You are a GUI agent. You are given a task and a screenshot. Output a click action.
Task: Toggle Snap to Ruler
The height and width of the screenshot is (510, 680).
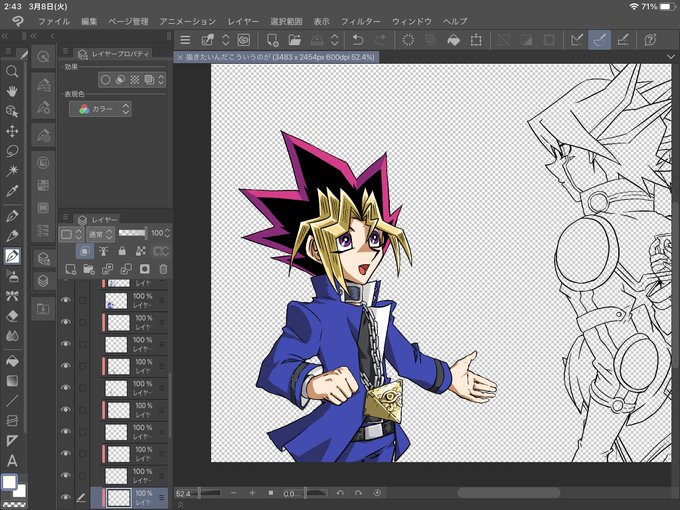point(577,40)
